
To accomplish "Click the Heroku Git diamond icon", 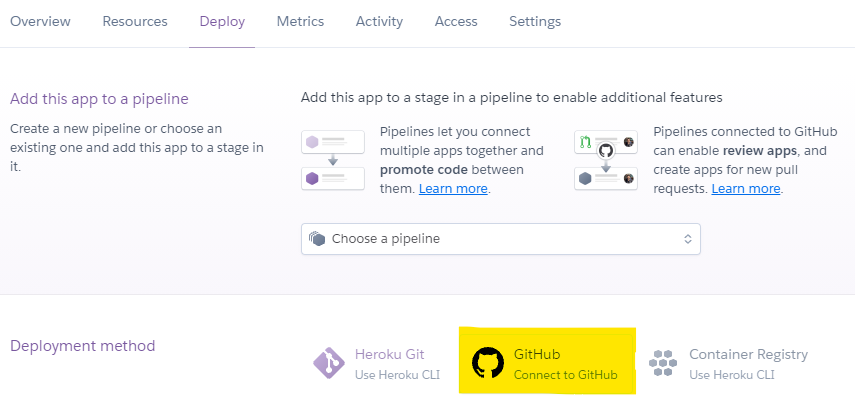I will click(x=329, y=363).
